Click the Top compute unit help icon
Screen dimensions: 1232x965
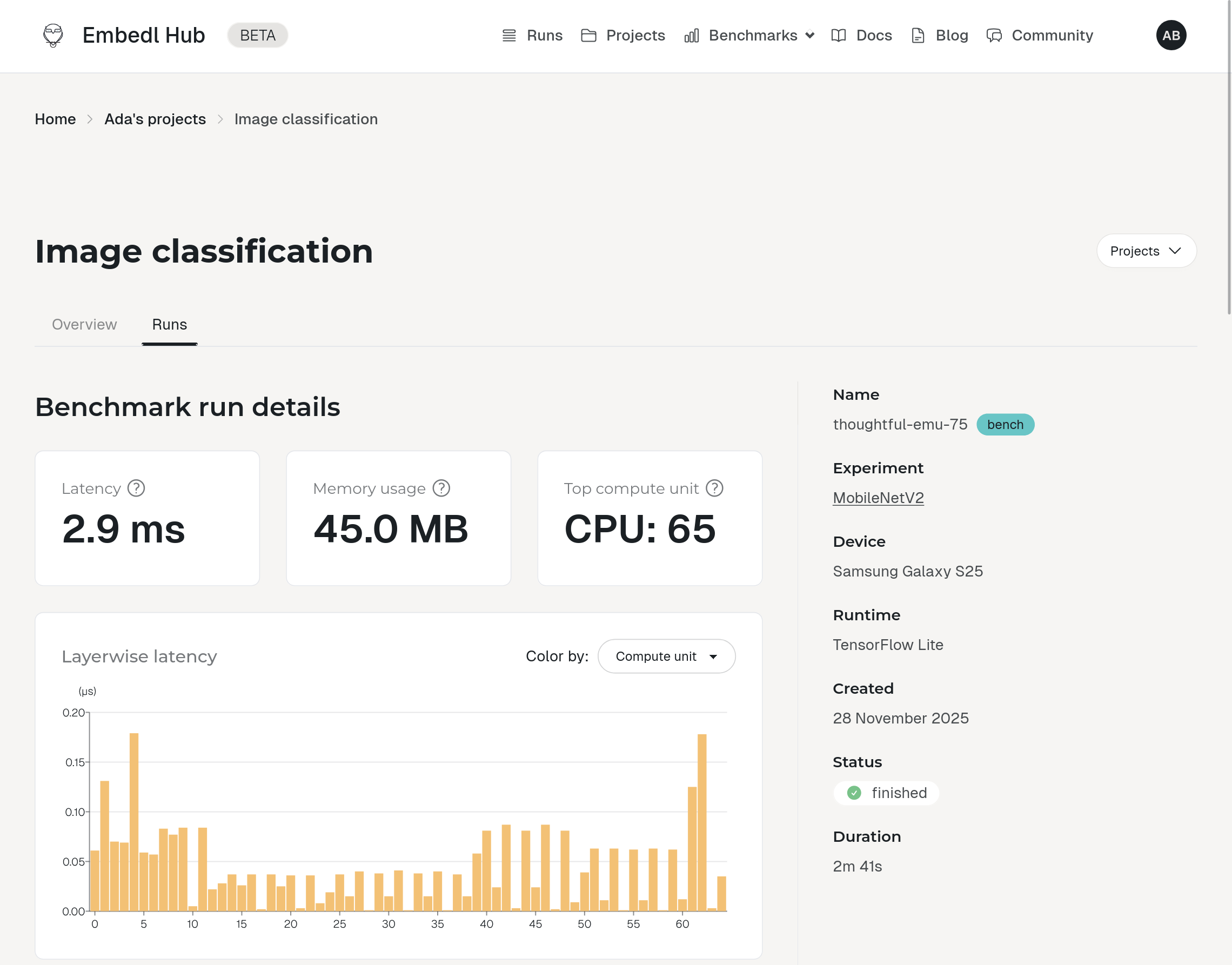(714, 488)
